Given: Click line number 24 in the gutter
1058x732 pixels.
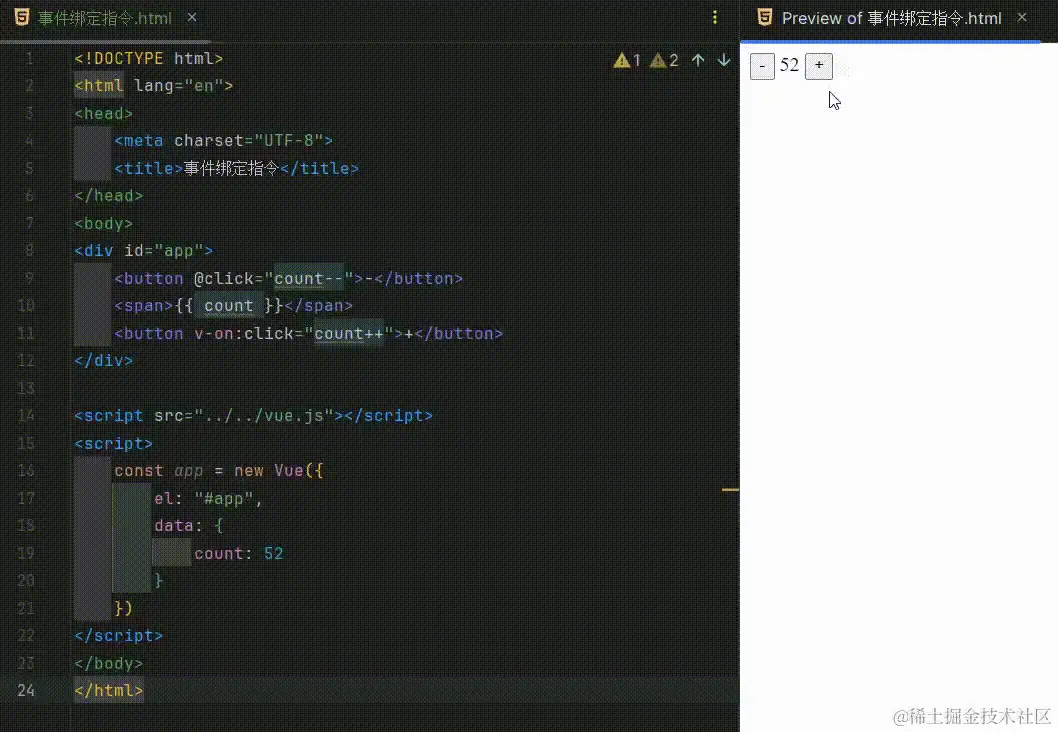Looking at the screenshot, I should tap(26, 690).
